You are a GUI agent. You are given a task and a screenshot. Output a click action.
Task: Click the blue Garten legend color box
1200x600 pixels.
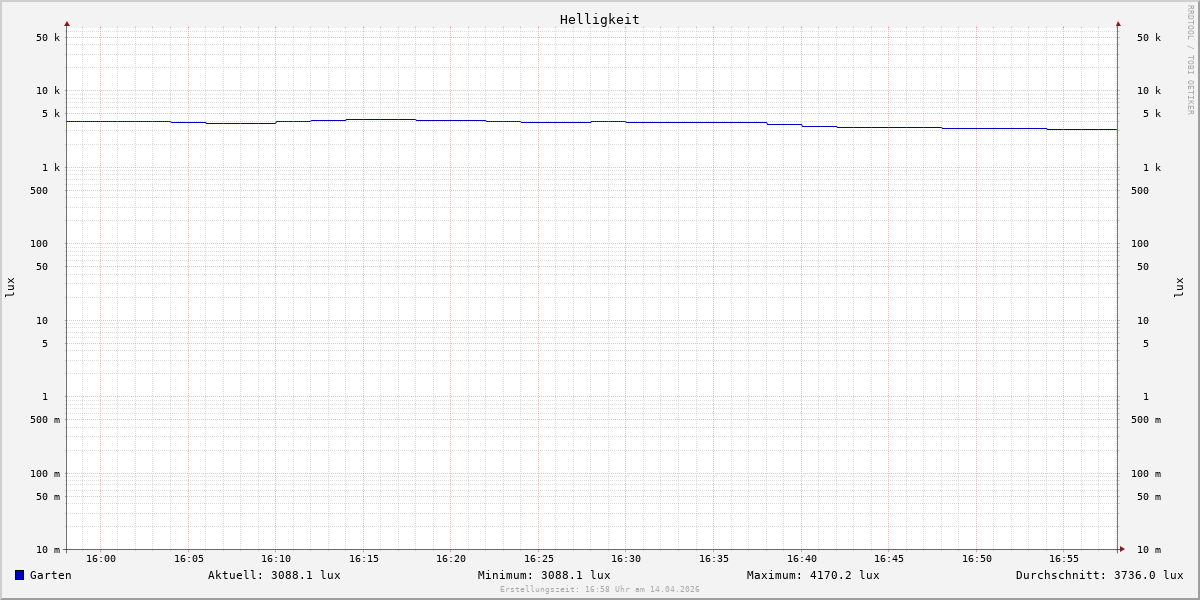[19, 575]
